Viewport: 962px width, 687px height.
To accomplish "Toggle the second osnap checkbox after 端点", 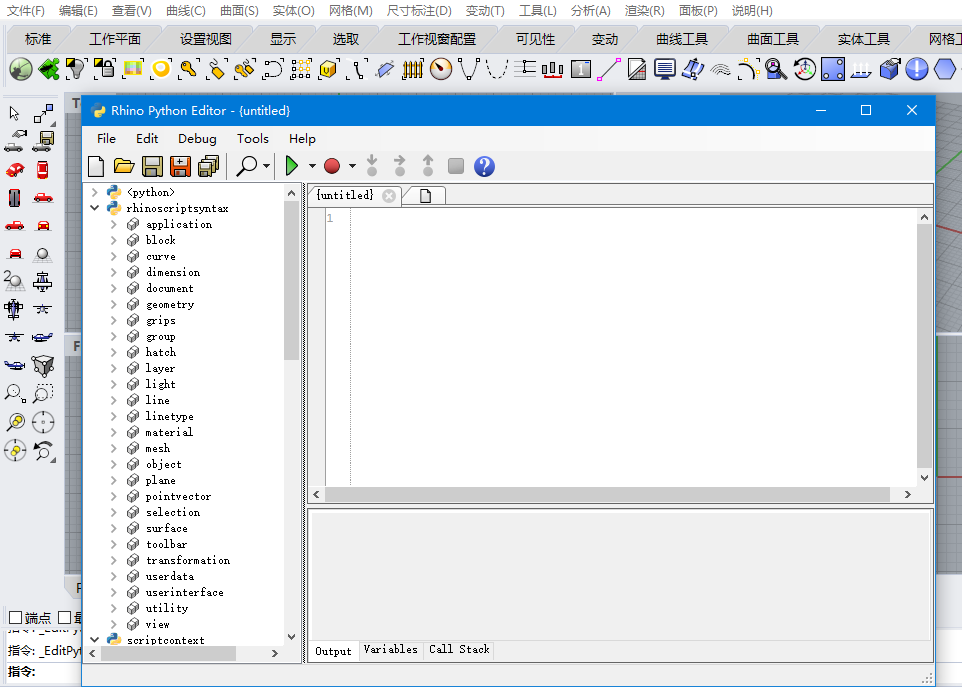I will 64,617.
